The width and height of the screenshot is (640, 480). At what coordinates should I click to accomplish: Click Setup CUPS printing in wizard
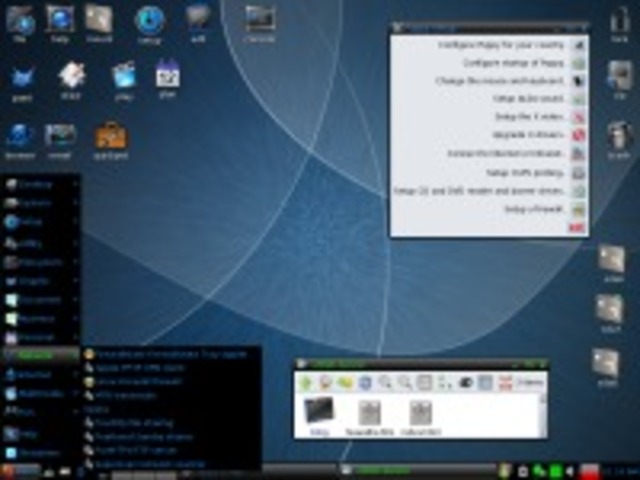point(525,173)
